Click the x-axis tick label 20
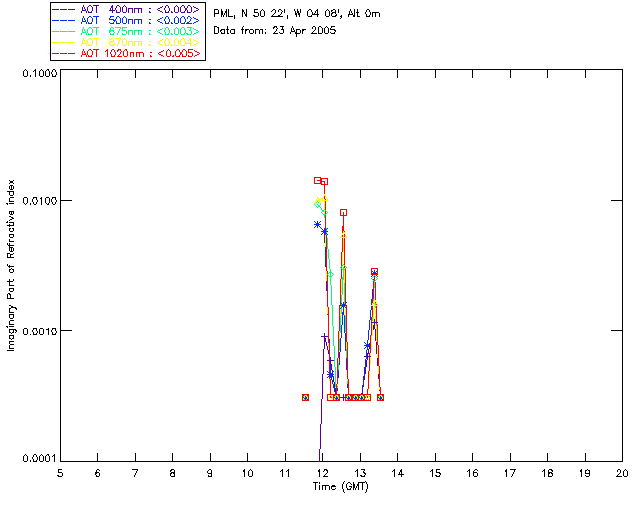Image resolution: width=640 pixels, height=512 pixels. (622, 473)
